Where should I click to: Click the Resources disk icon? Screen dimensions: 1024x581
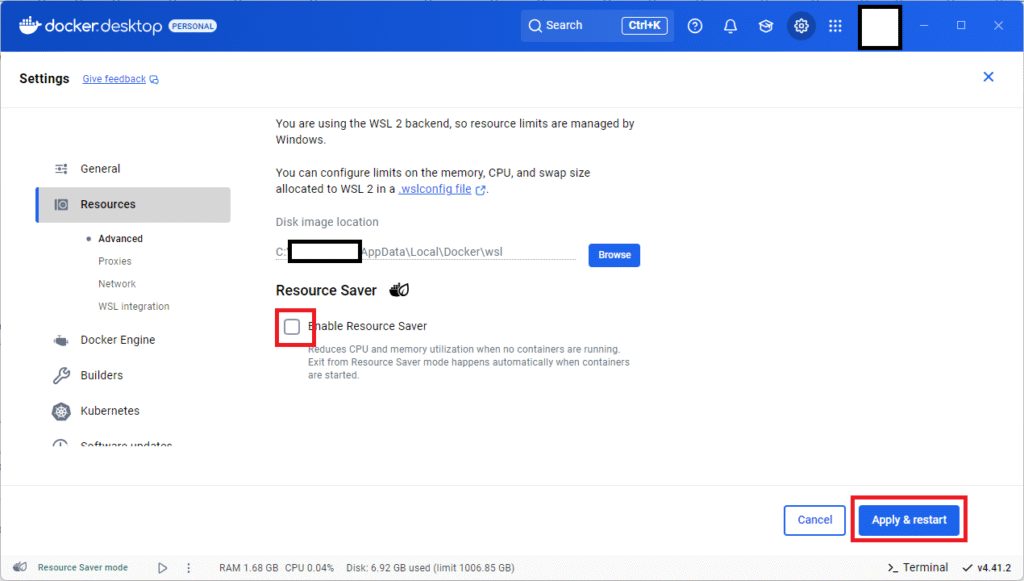(x=61, y=205)
